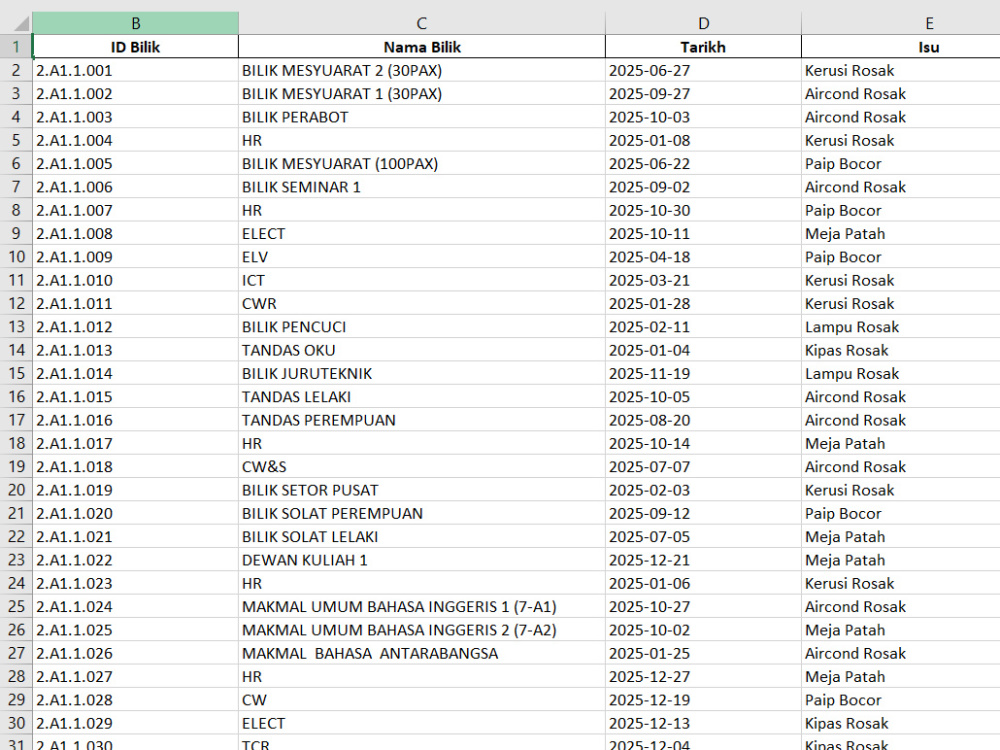Select 'Kipas Rosak' cell in row 14

[901, 350]
